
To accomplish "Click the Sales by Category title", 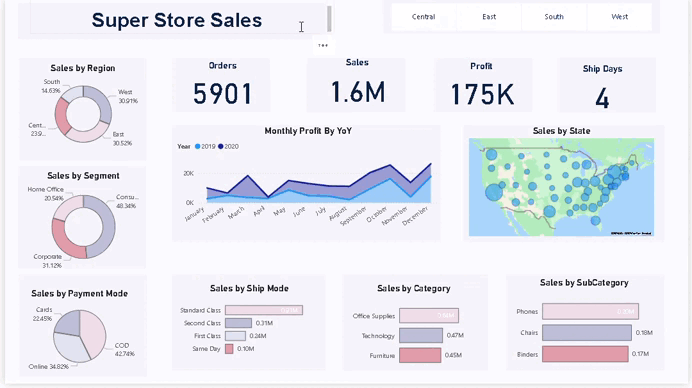I will click(x=414, y=288).
